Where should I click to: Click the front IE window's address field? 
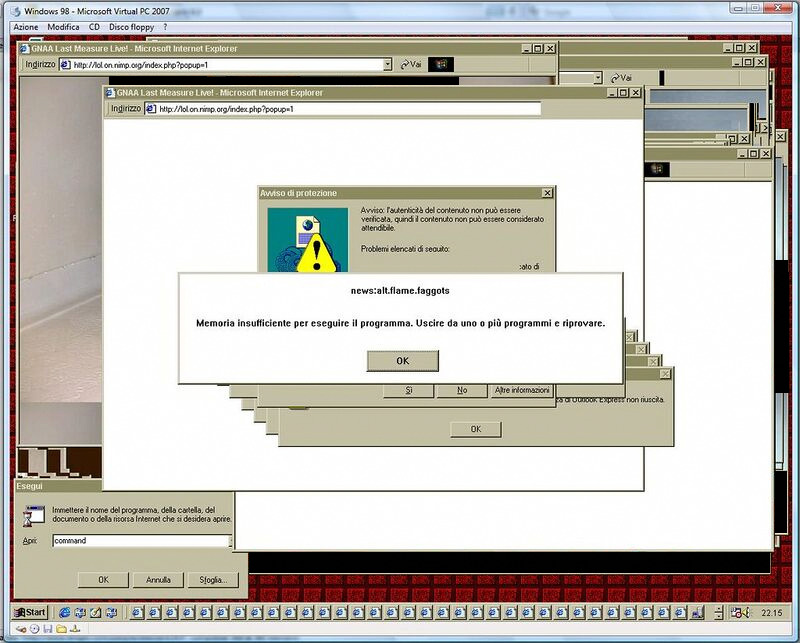342,109
